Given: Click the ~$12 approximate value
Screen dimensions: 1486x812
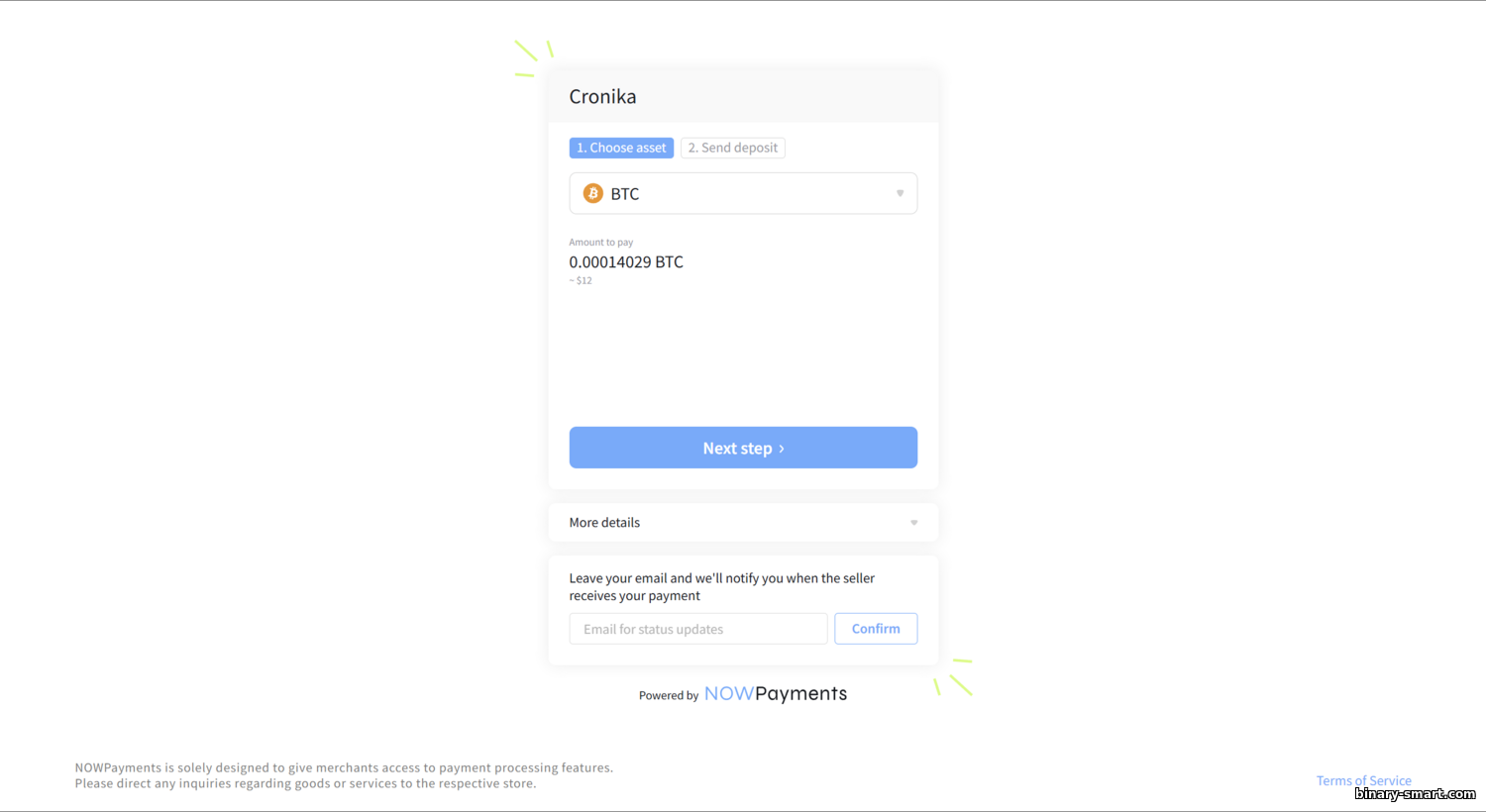Looking at the screenshot, I should pos(581,281).
